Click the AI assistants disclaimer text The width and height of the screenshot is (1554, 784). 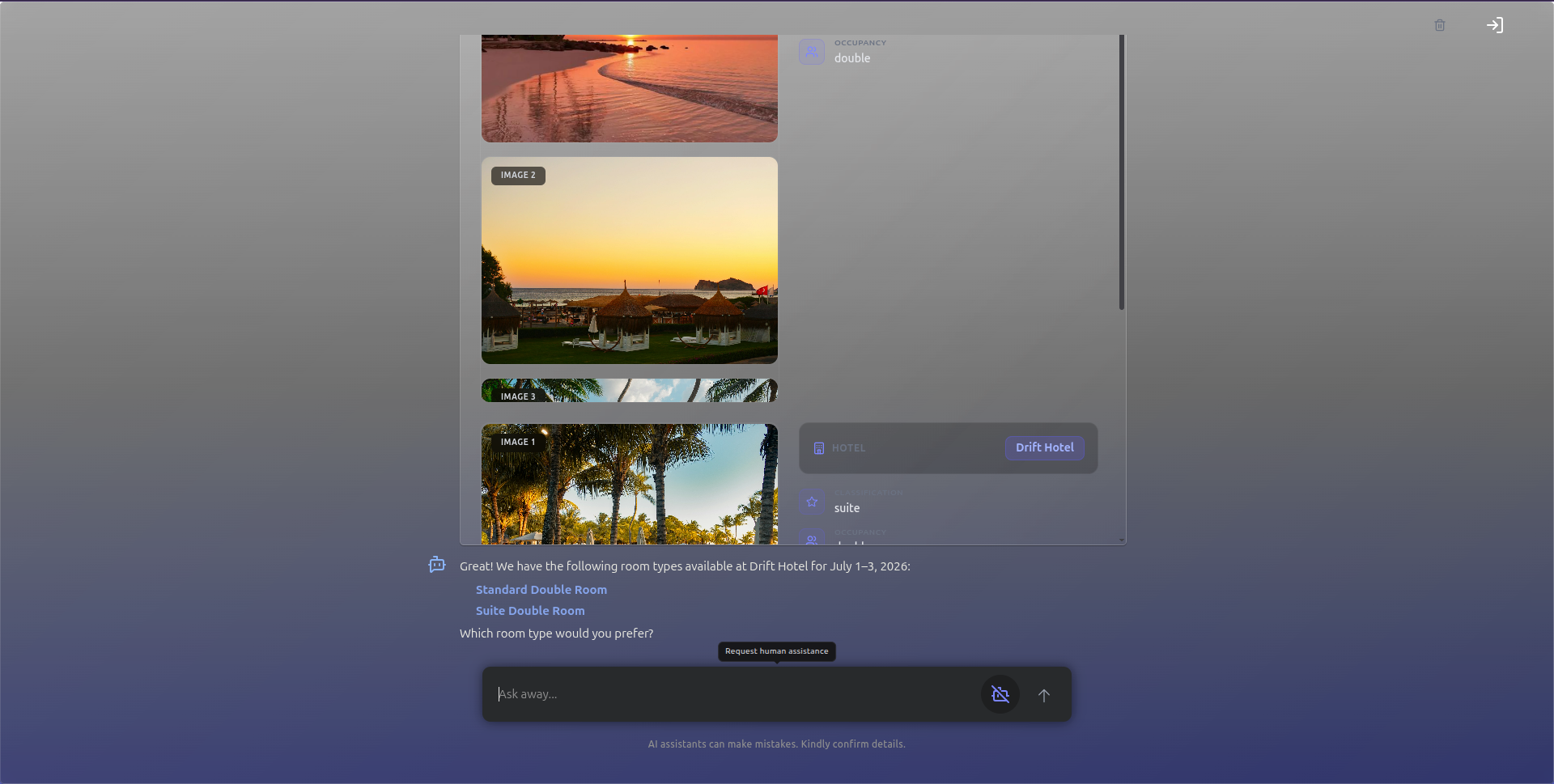[x=777, y=744]
